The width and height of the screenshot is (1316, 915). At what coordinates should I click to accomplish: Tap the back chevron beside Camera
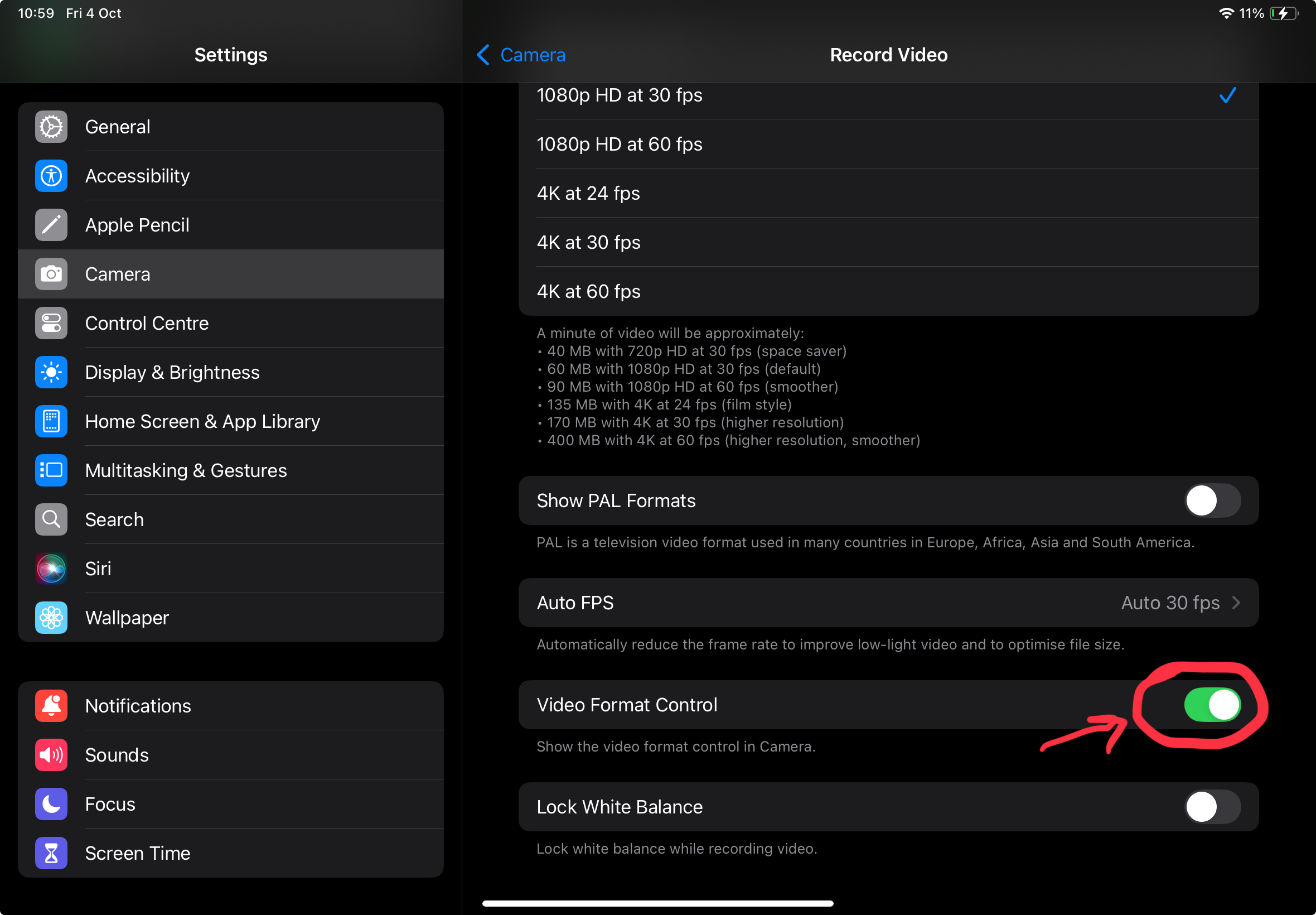[483, 55]
